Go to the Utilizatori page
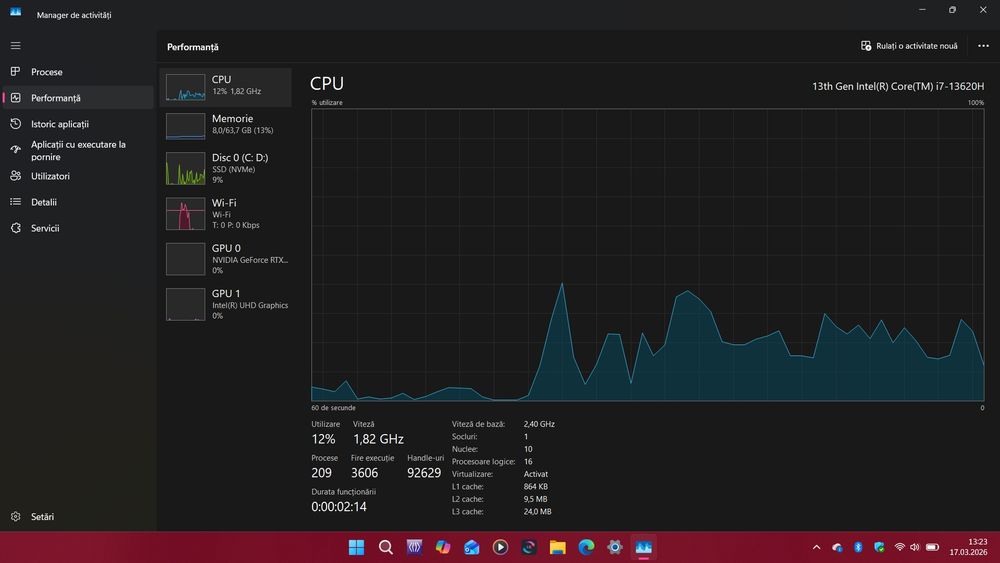This screenshot has width=1000, height=563. click(78, 176)
